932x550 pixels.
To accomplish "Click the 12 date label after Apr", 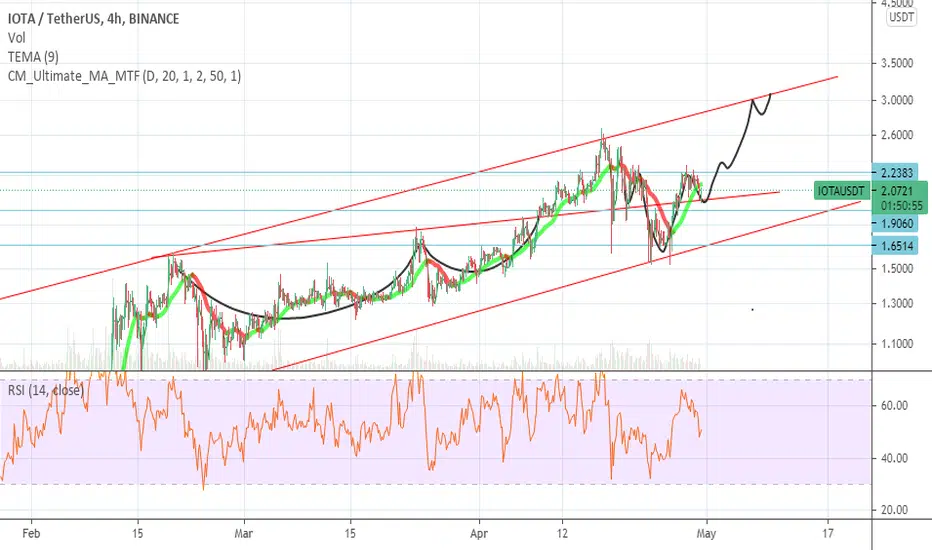I will click(x=562, y=534).
